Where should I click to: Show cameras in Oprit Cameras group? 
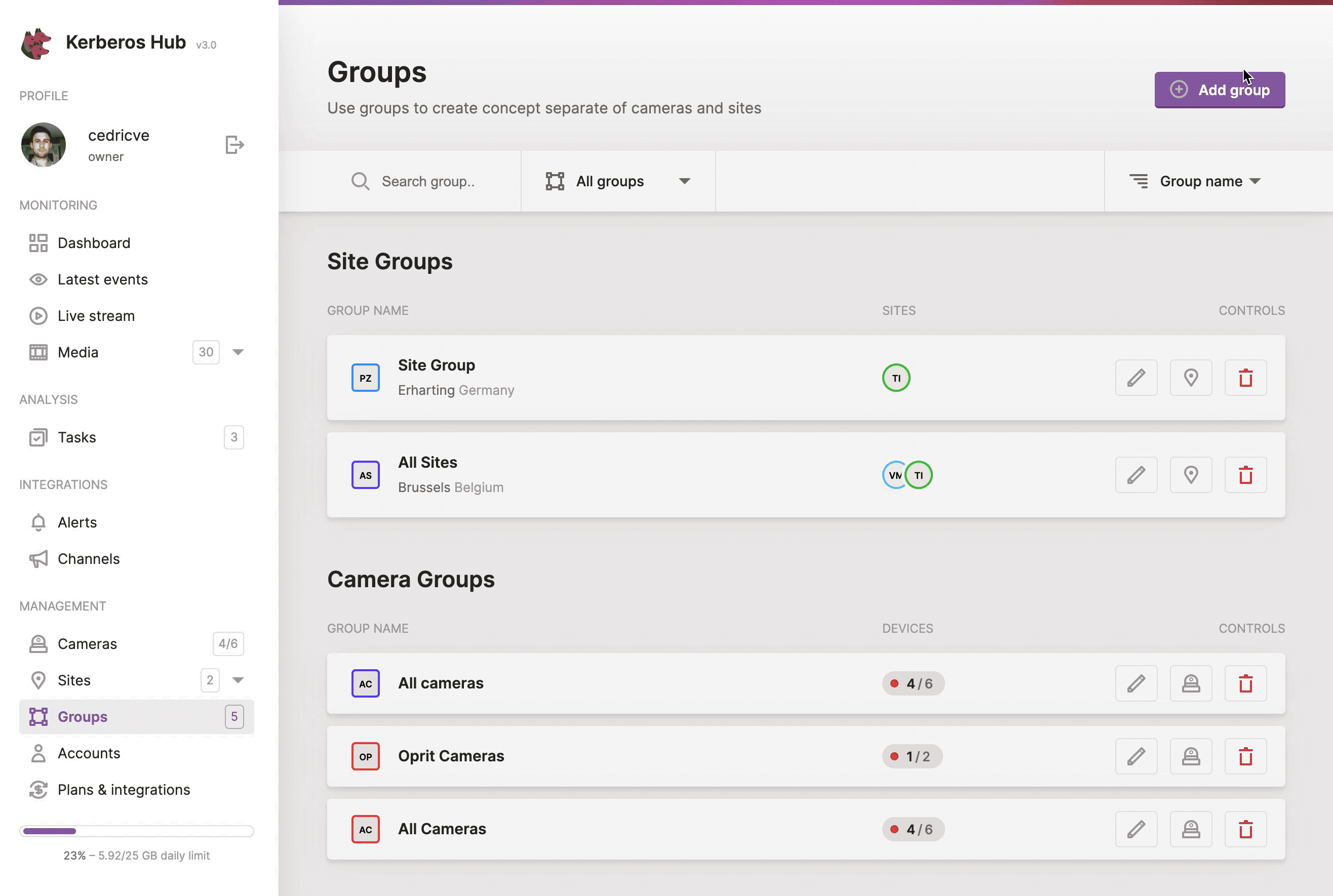coord(1191,756)
